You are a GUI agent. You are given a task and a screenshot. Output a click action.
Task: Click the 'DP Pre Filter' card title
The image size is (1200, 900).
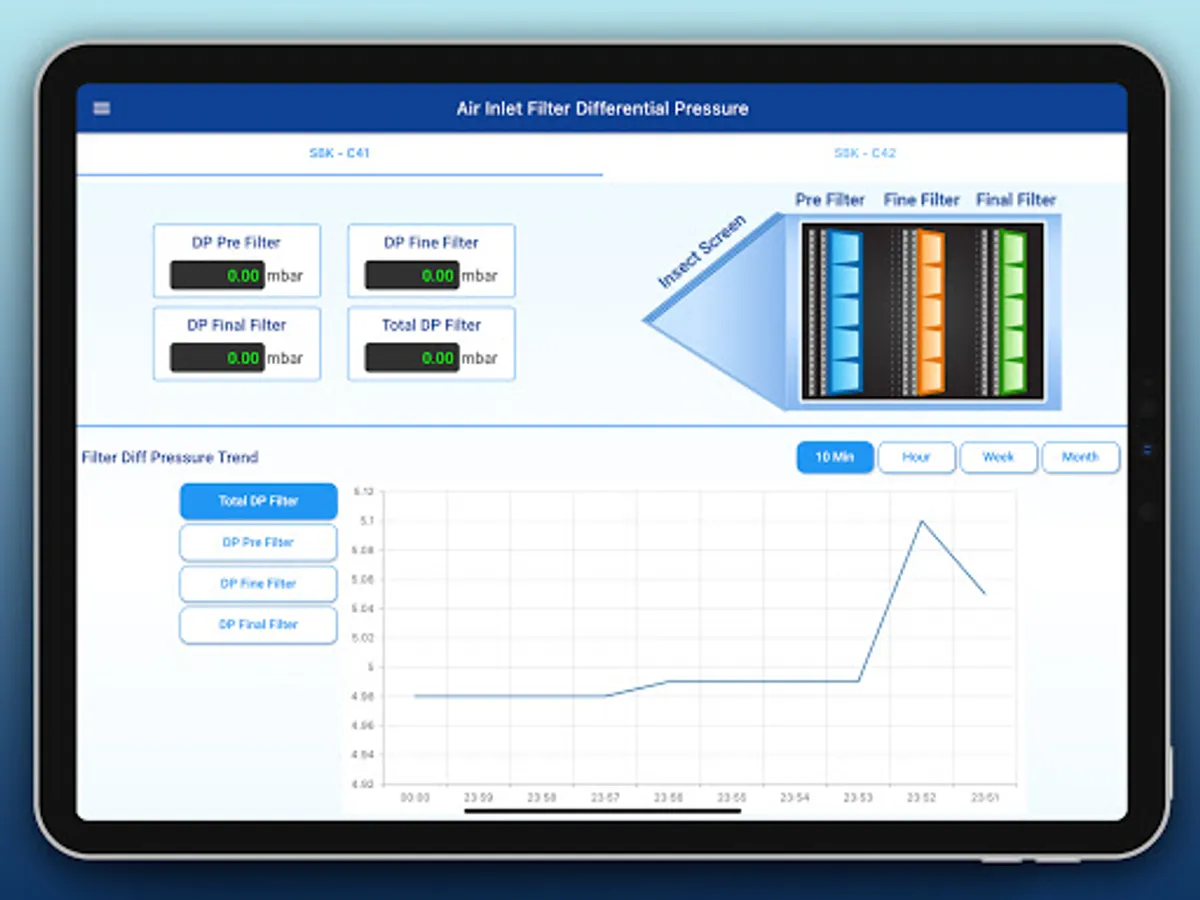[236, 243]
